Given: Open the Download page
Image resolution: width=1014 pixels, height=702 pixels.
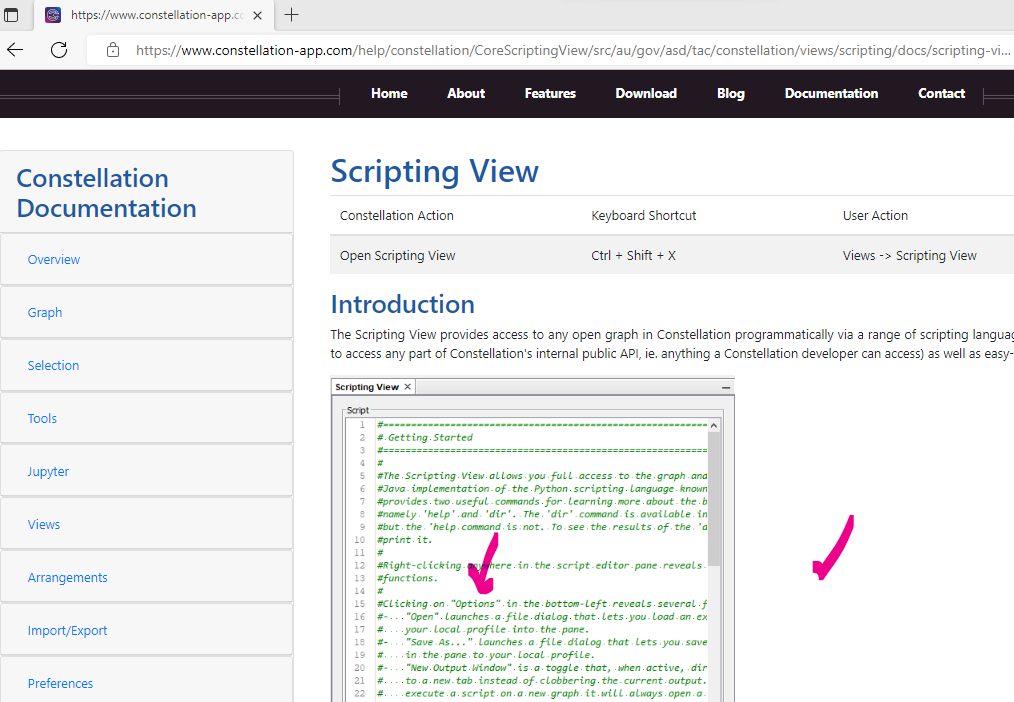Looking at the screenshot, I should (x=646, y=93).
